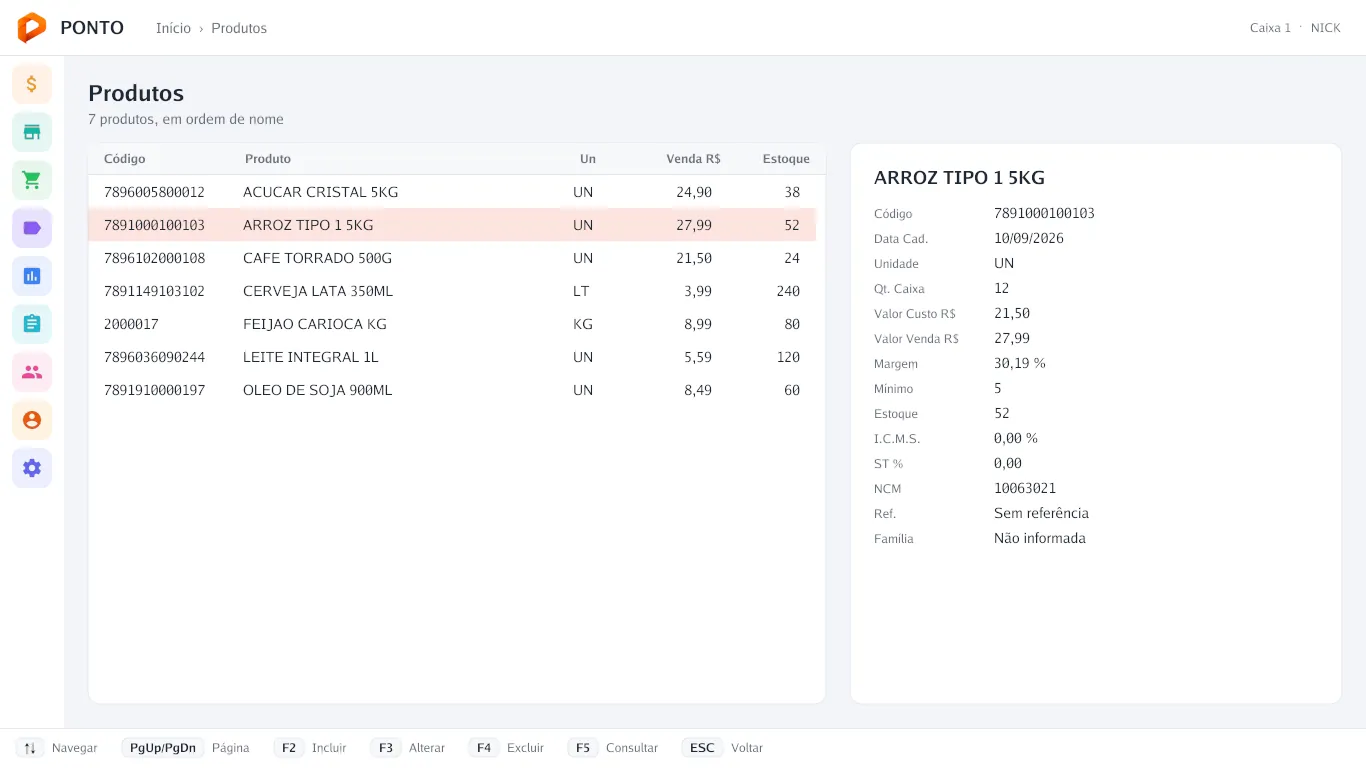Click the Venda R$ column header

(x=694, y=159)
